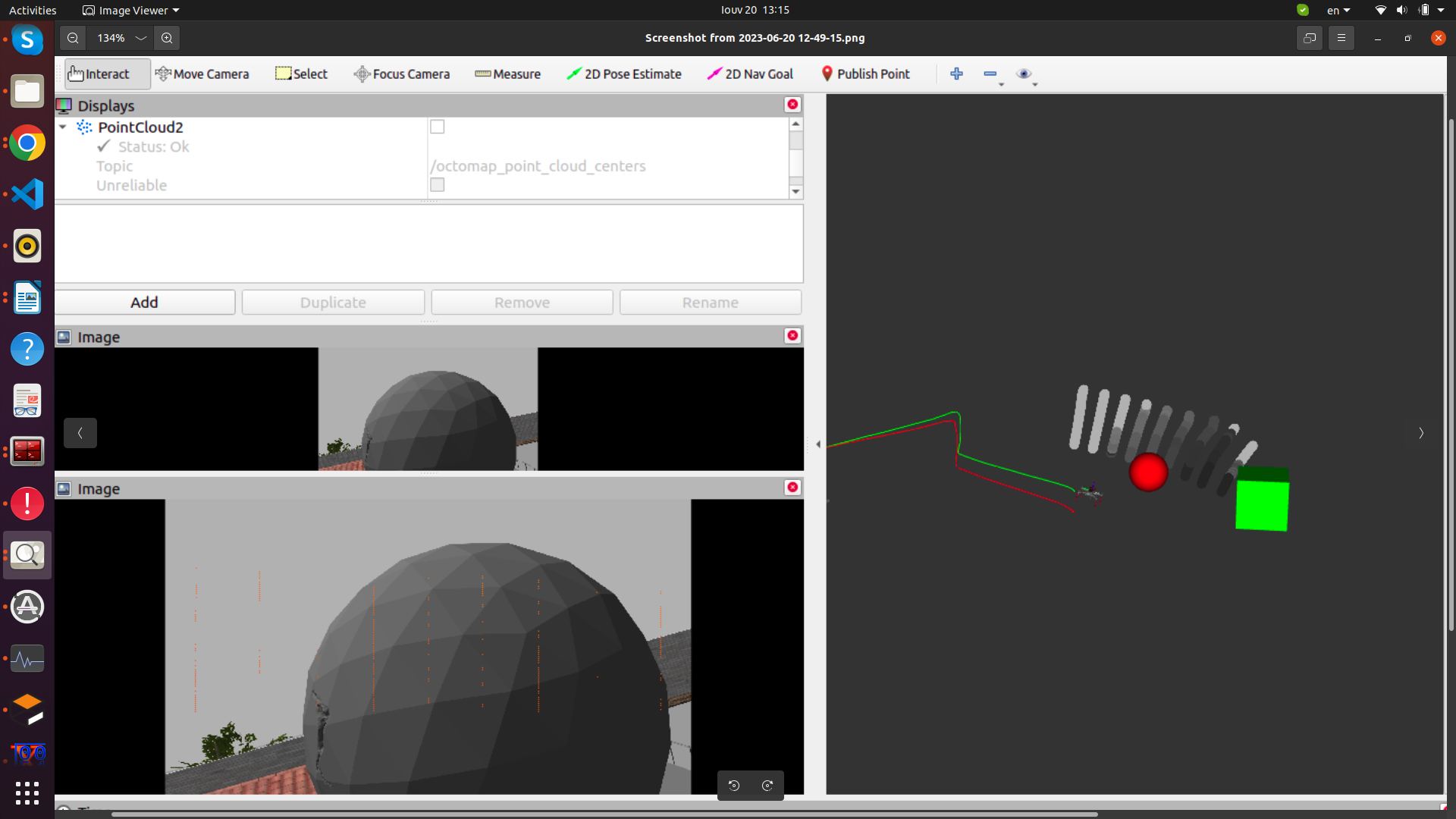Collapse the PointCloud2 tree item
Screen dimensions: 1456x819
[x=63, y=127]
